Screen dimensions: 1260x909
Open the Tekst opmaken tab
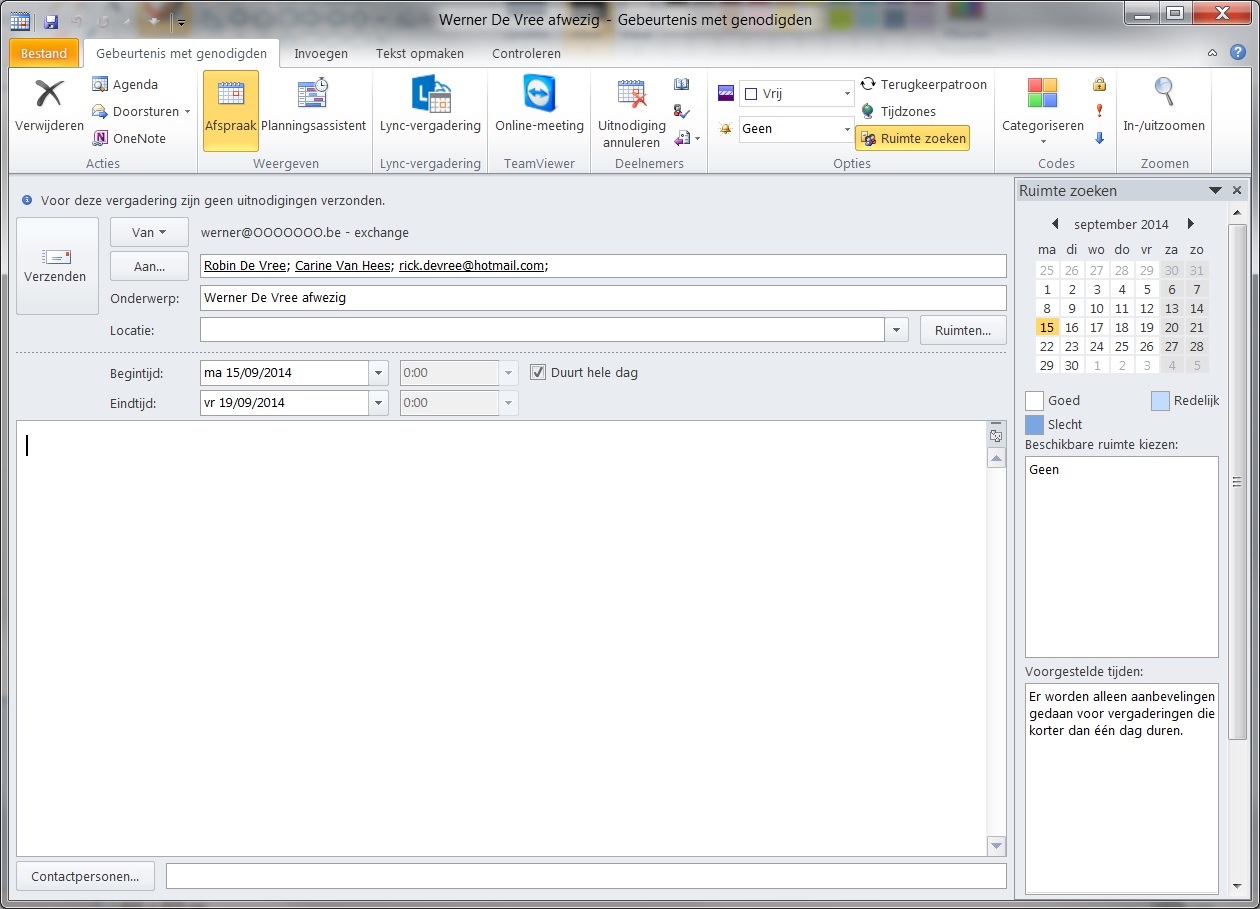420,53
